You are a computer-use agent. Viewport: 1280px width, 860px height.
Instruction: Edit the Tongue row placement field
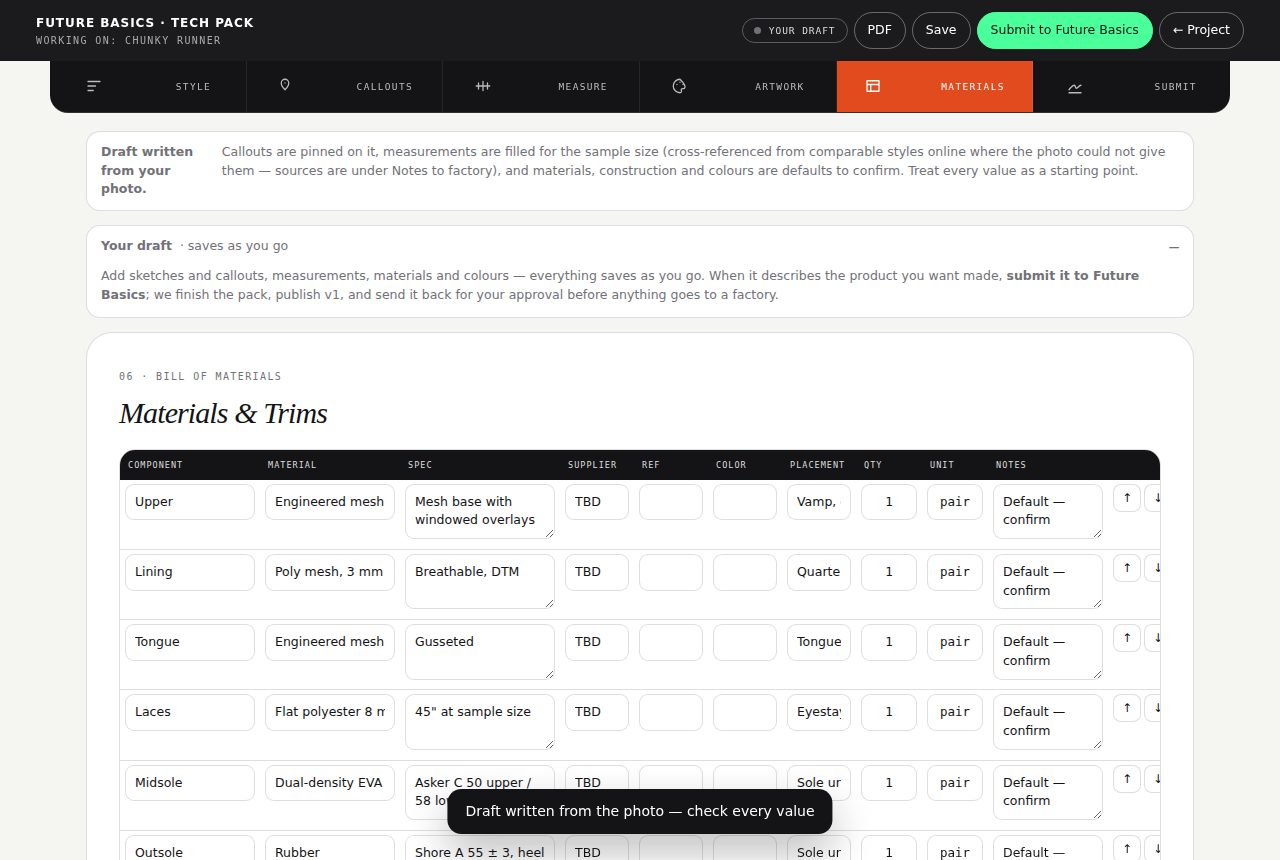point(819,642)
